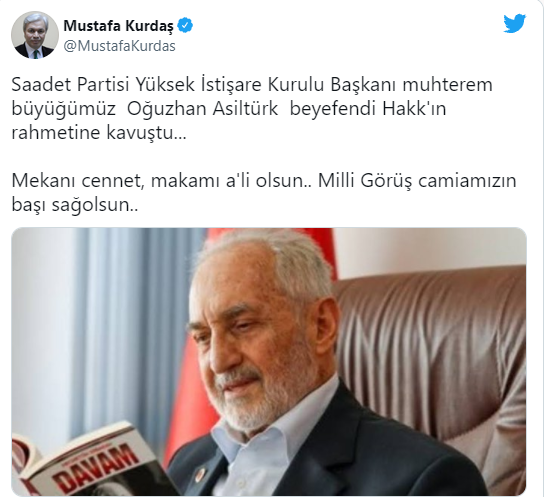Click "rahmetine kavuştu..." in the tweet text
544x497 pixels.
pos(99,132)
